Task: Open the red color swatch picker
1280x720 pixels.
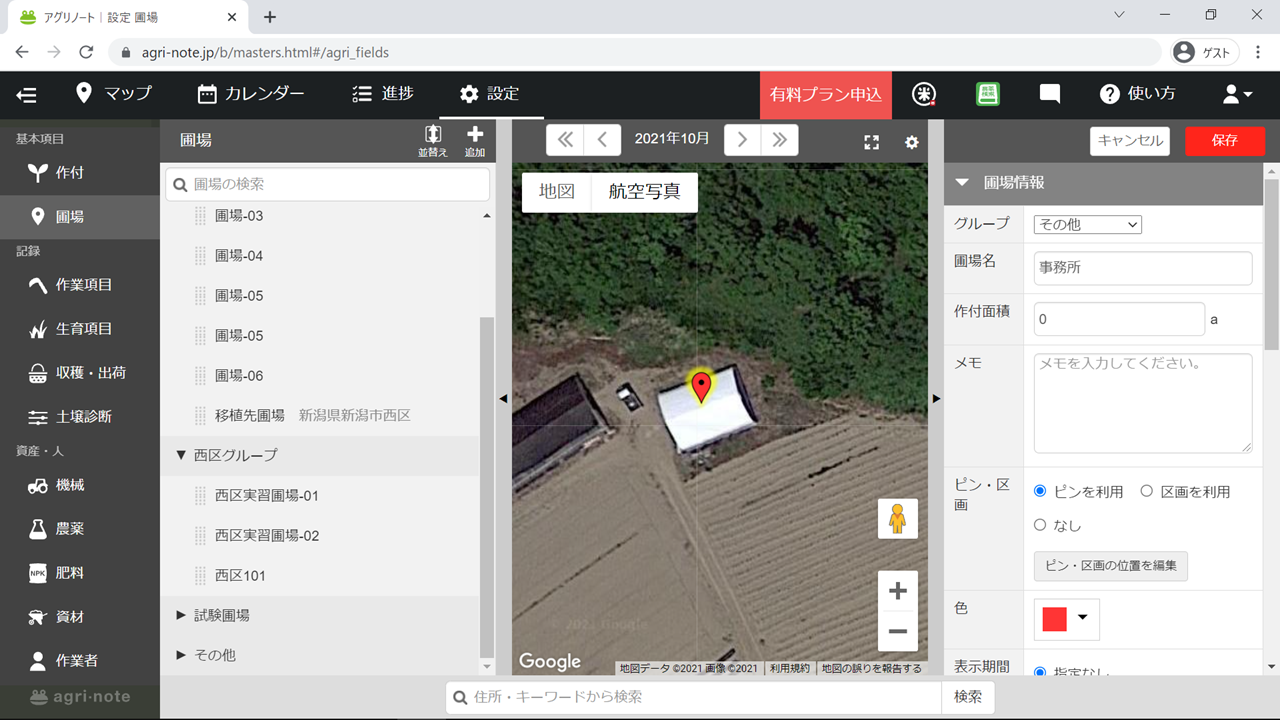Action: [1066, 618]
